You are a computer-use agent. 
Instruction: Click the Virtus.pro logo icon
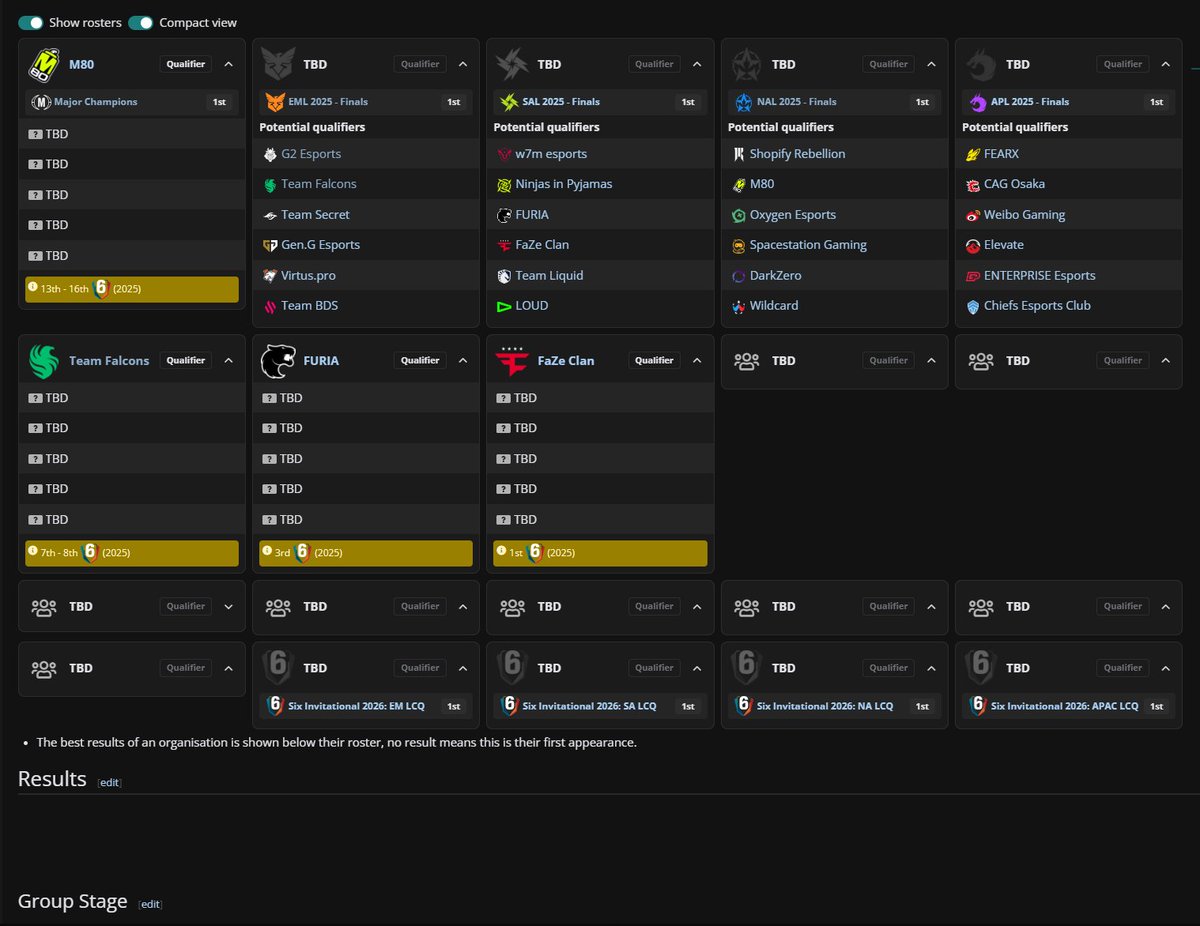270,276
